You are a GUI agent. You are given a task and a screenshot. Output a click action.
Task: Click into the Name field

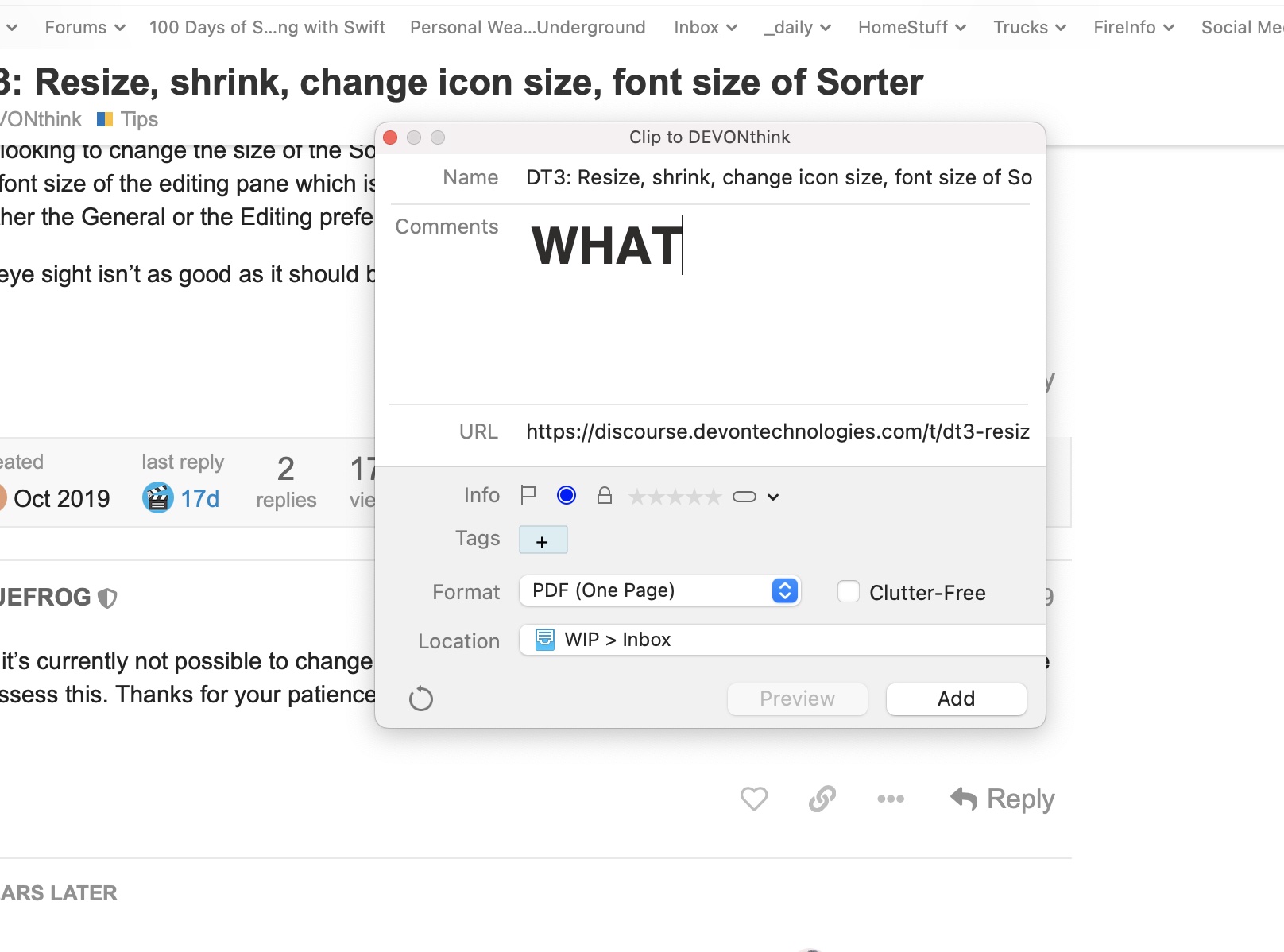point(777,177)
